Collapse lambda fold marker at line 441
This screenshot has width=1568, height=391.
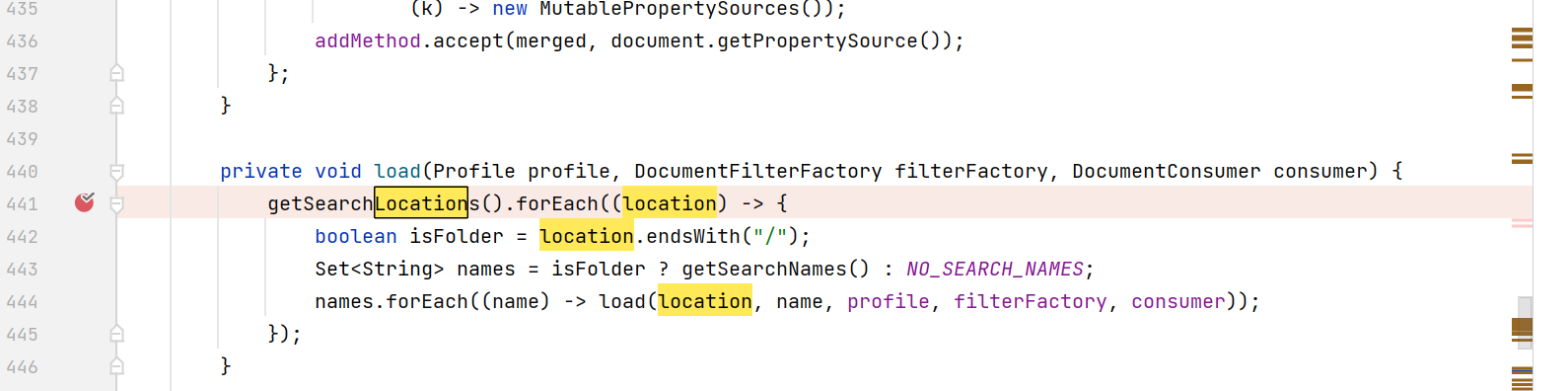point(116,204)
